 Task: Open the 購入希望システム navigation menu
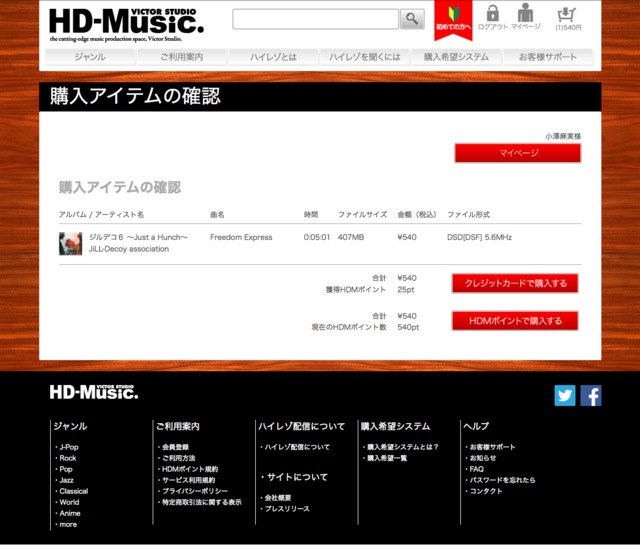(x=456, y=57)
